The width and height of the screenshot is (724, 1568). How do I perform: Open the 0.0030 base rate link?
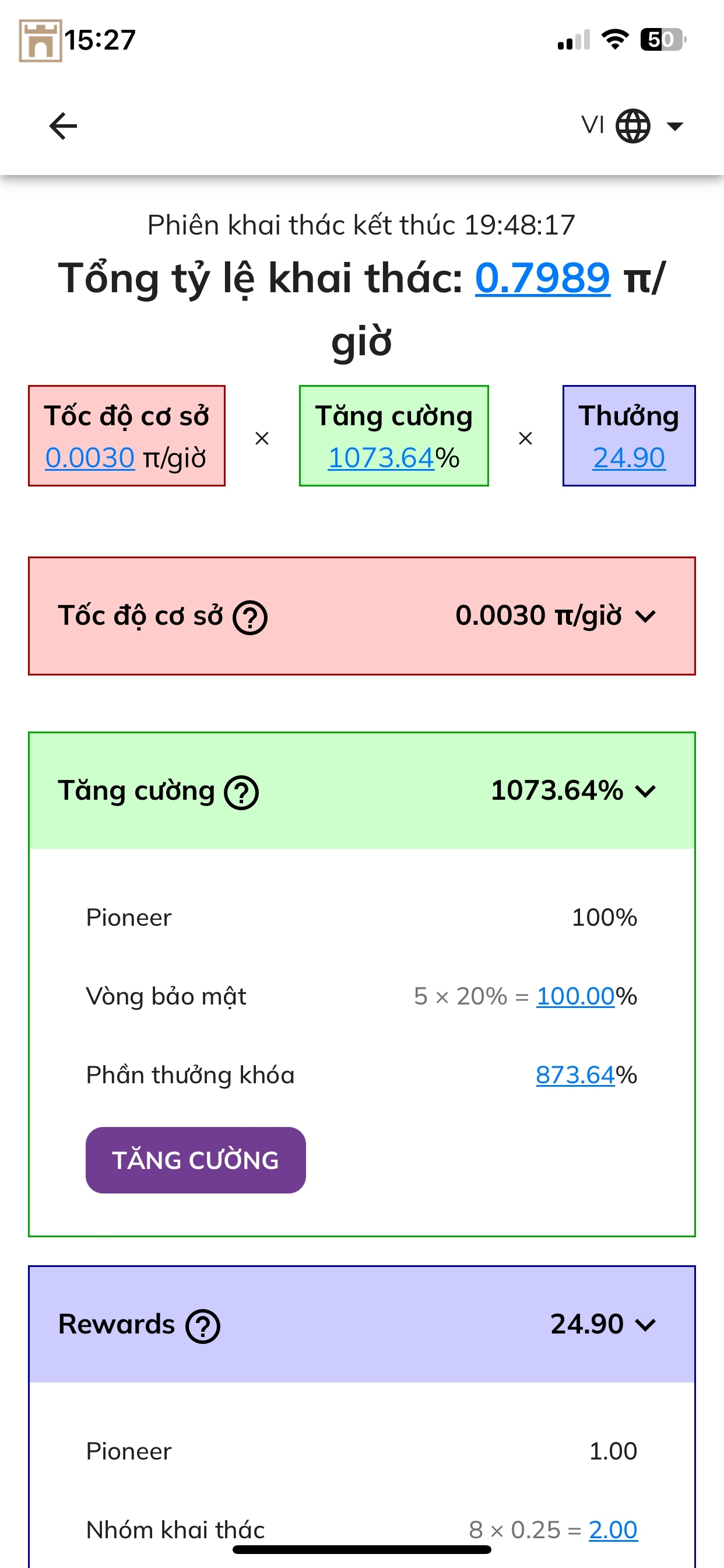click(x=89, y=458)
